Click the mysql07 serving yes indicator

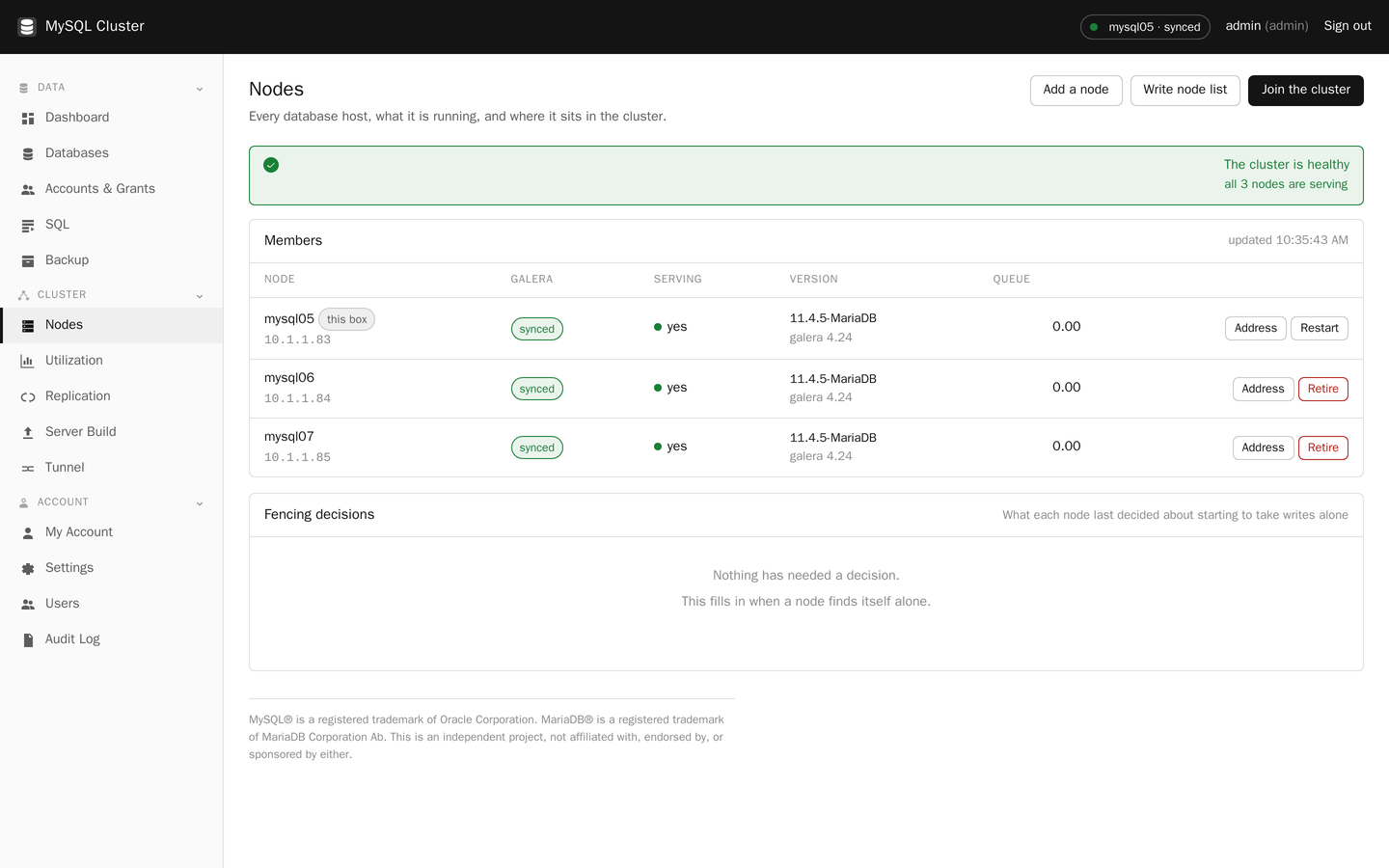coord(670,447)
